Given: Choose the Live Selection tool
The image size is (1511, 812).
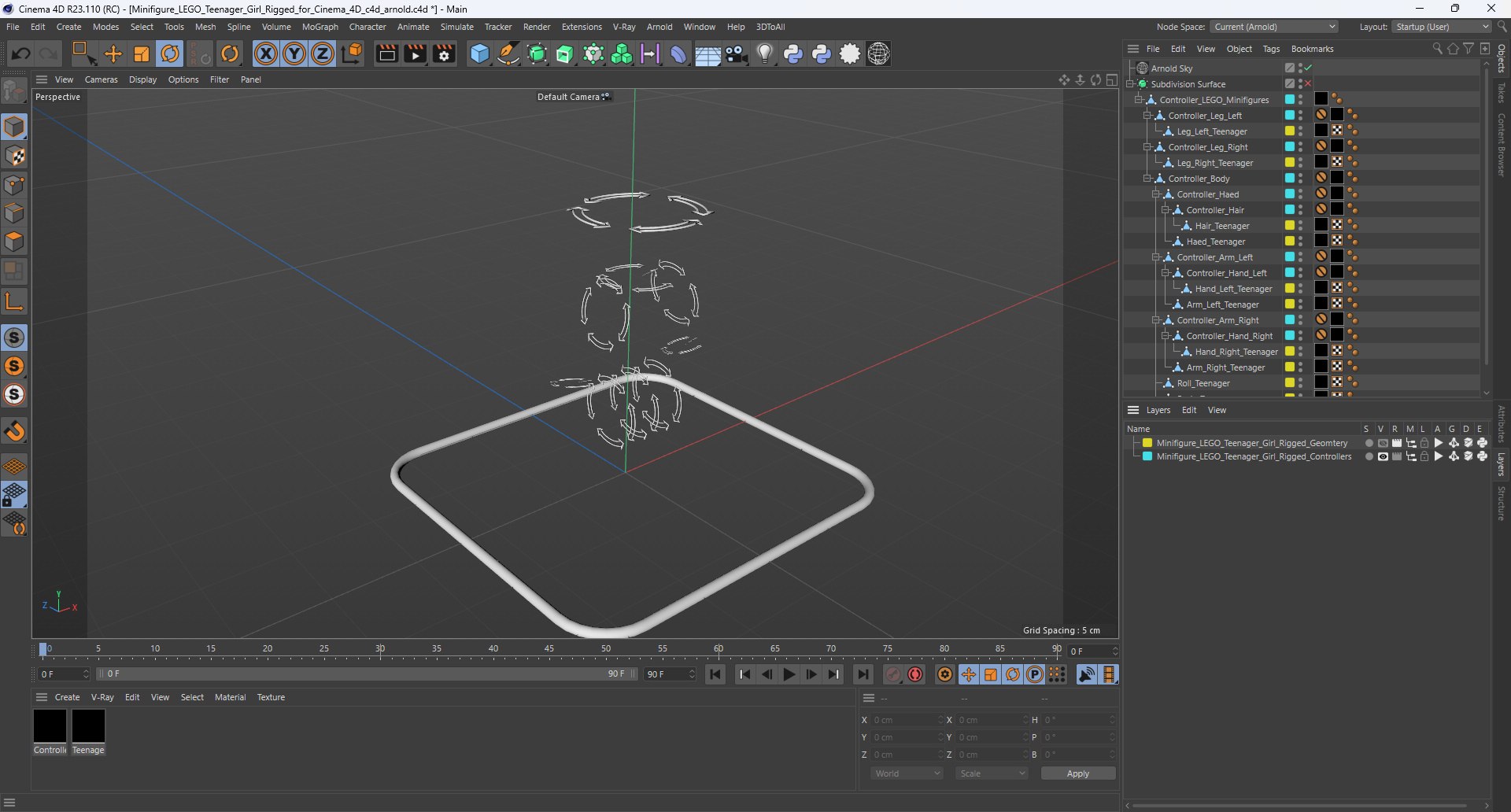Looking at the screenshot, I should 83,54.
